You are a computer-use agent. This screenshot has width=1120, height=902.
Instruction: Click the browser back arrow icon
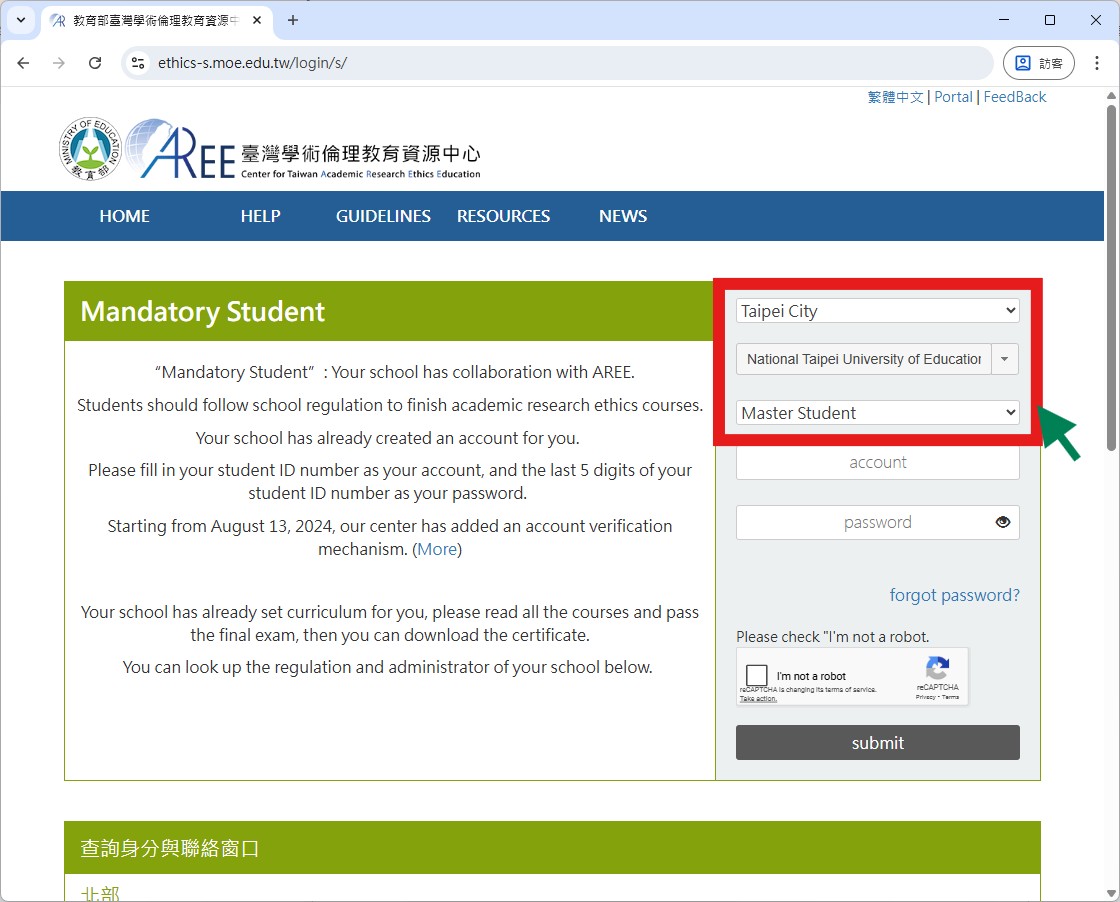(23, 62)
